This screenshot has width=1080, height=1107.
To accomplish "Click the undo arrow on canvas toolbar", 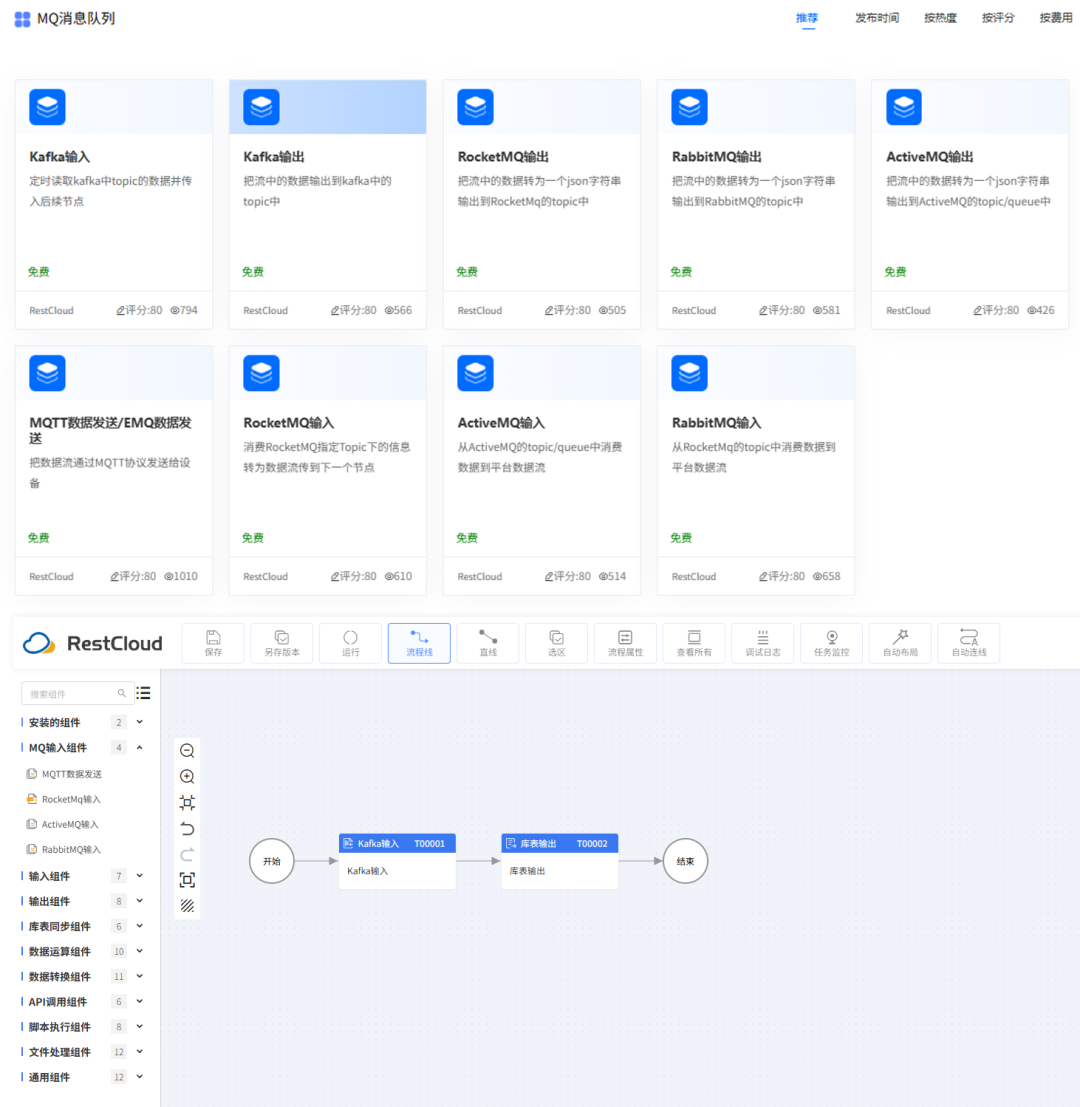I will pyautogui.click(x=187, y=829).
